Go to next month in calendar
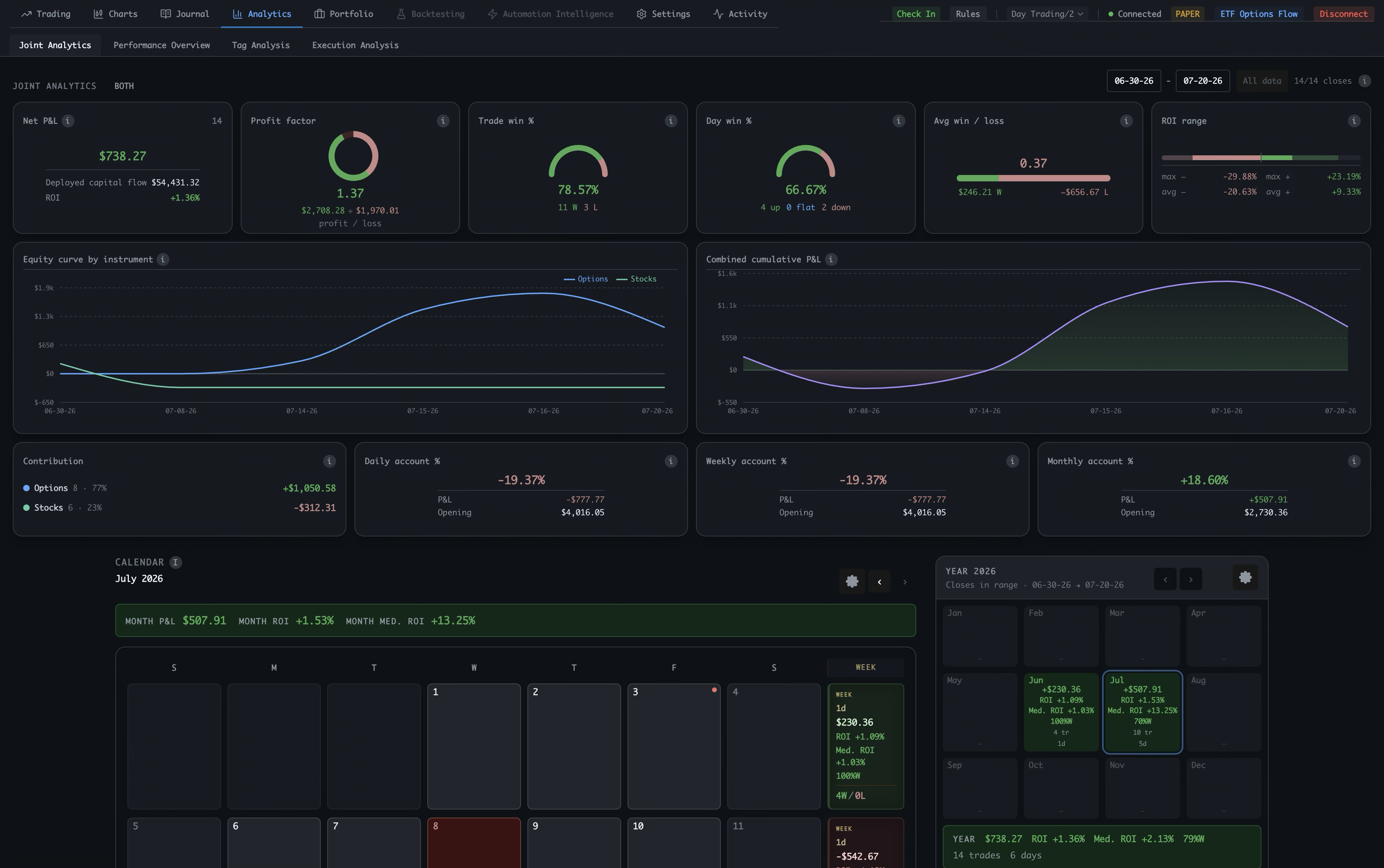 click(905, 582)
